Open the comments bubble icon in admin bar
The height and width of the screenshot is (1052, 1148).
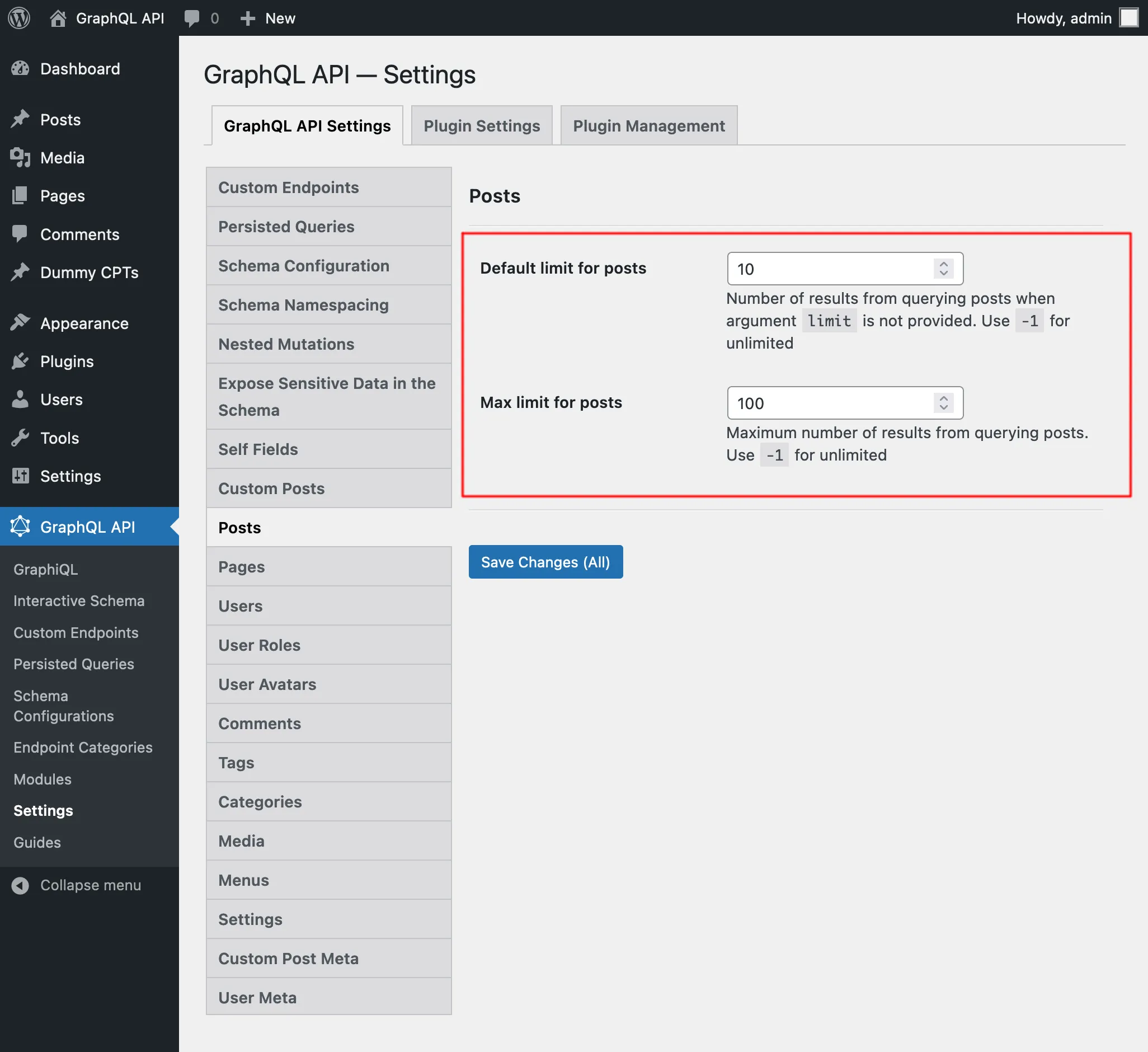[x=192, y=18]
